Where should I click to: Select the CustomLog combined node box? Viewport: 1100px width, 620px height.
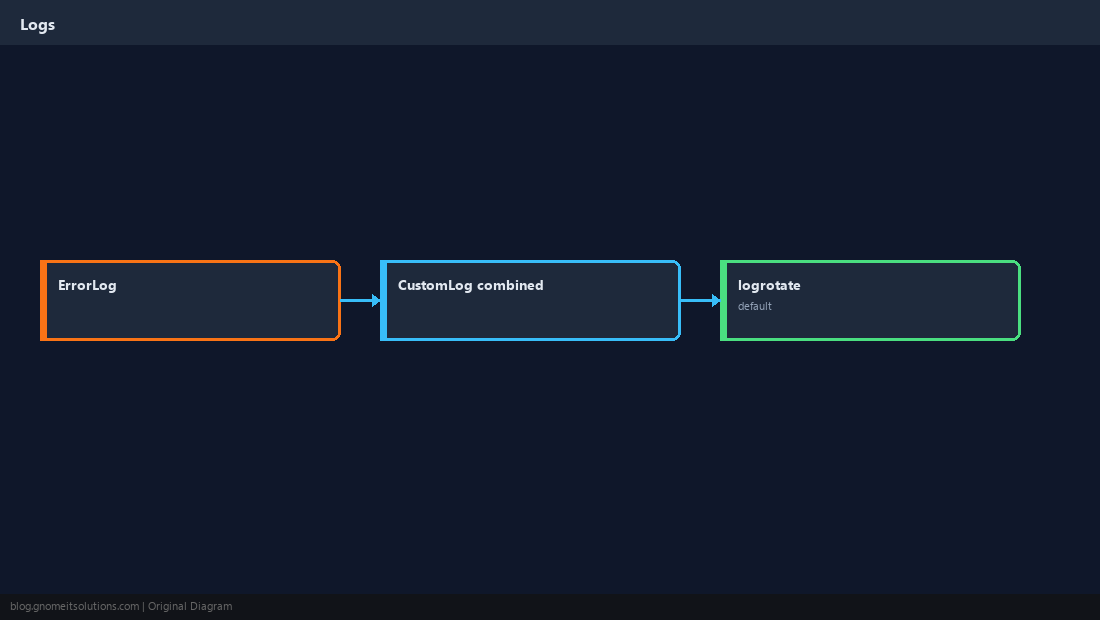[x=530, y=300]
